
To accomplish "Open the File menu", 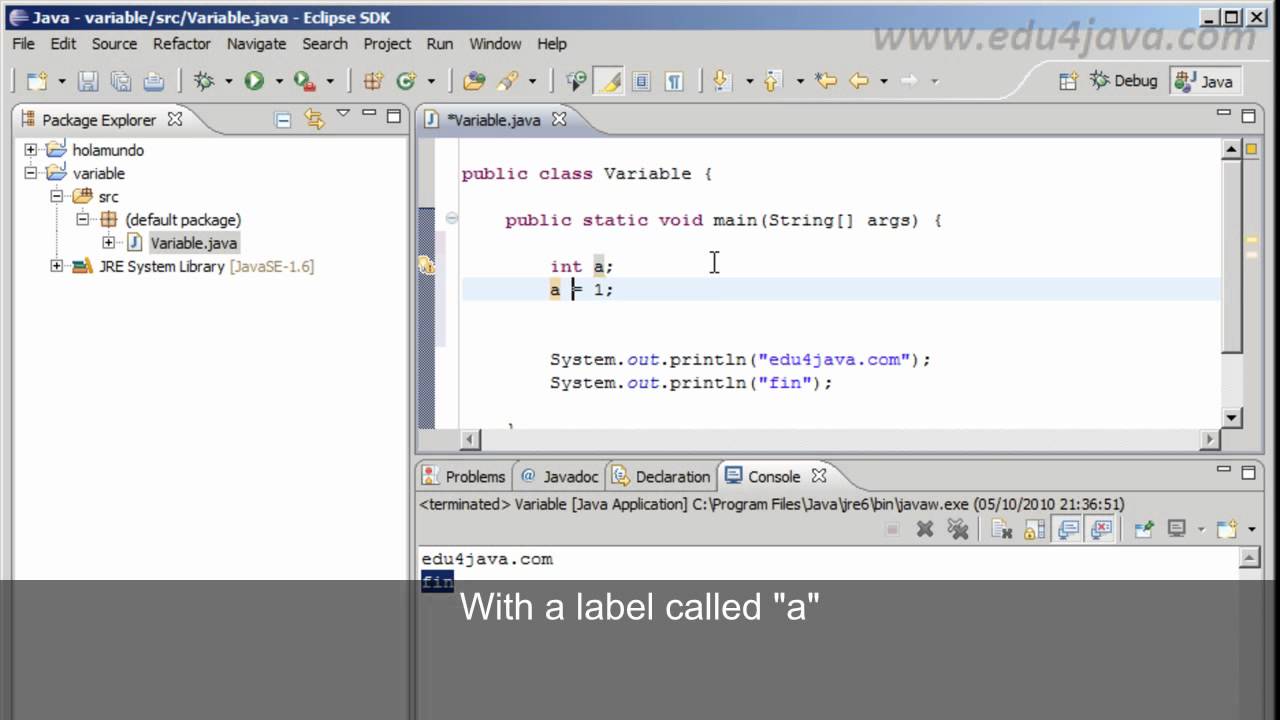I will tap(23, 44).
